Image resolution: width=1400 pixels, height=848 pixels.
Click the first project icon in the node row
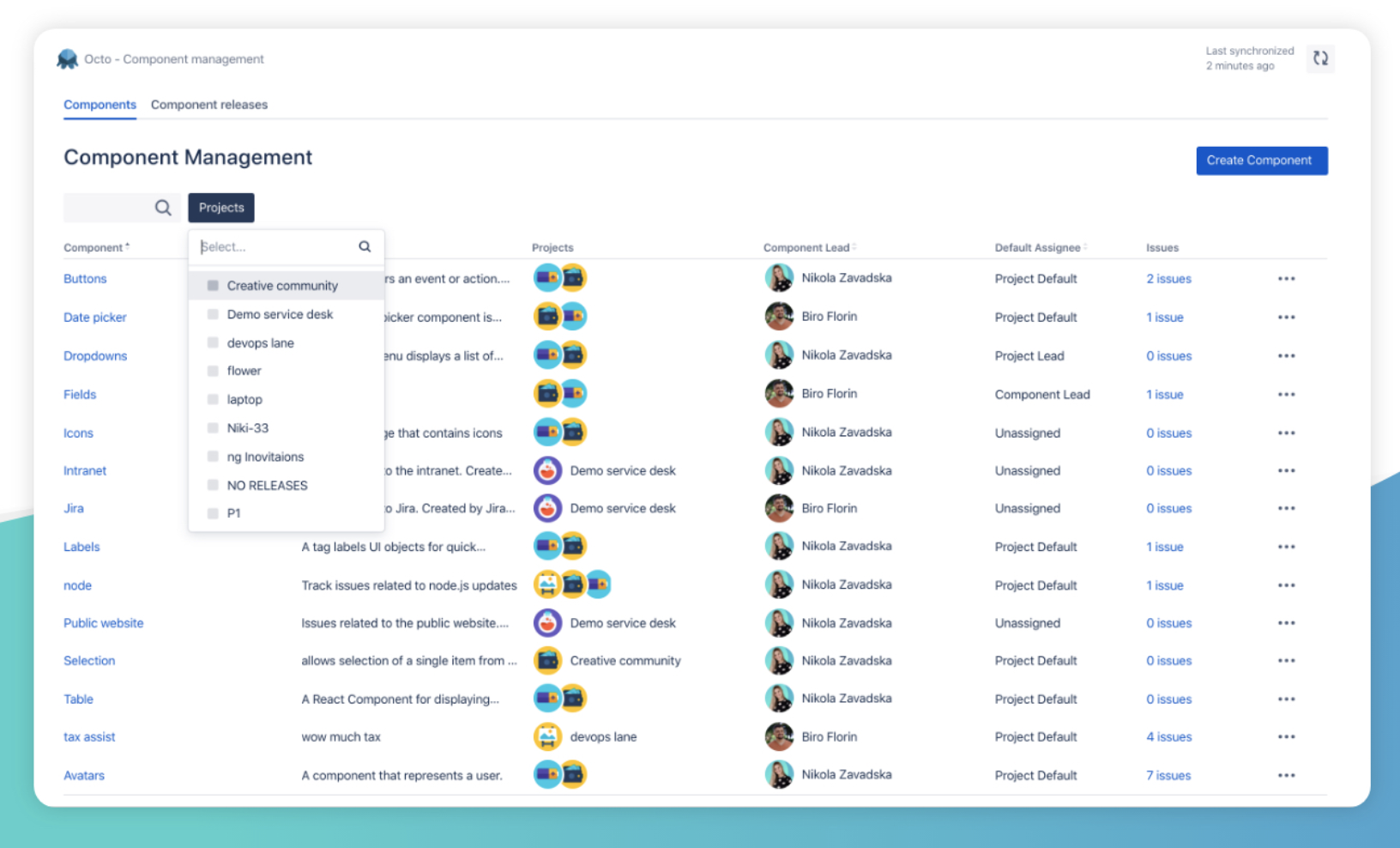coord(546,585)
